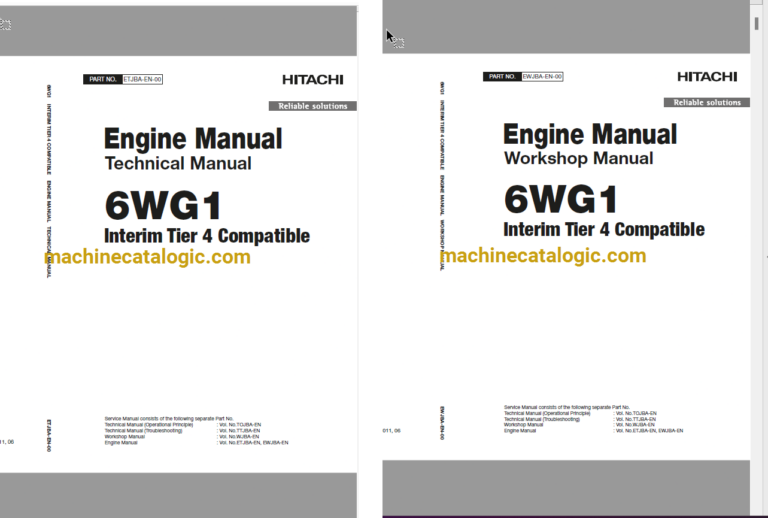Click 'Workshop Manual' subtitle on right cover
The height and width of the screenshot is (518, 768).
coord(578,159)
